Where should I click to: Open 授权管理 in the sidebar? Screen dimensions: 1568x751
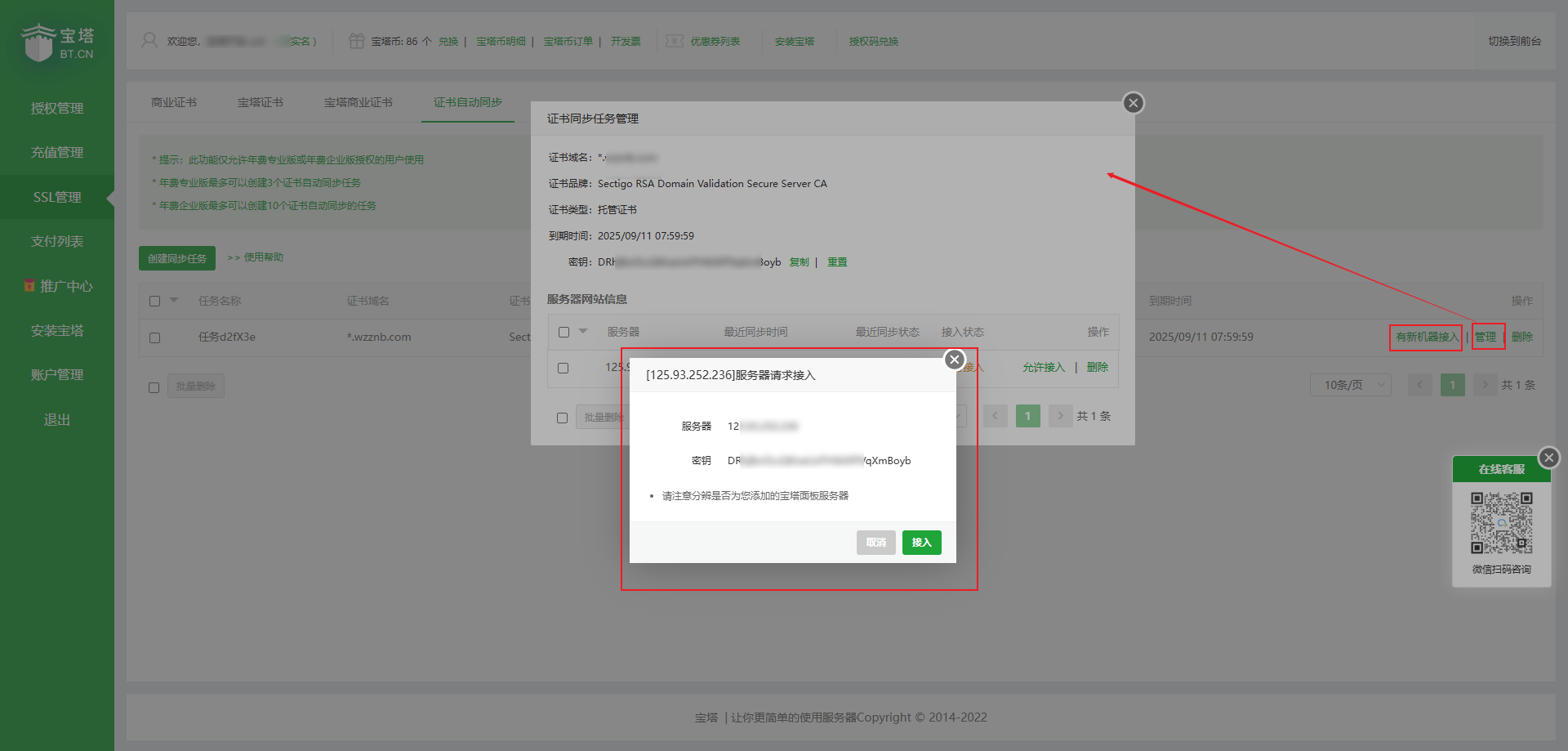(x=57, y=108)
